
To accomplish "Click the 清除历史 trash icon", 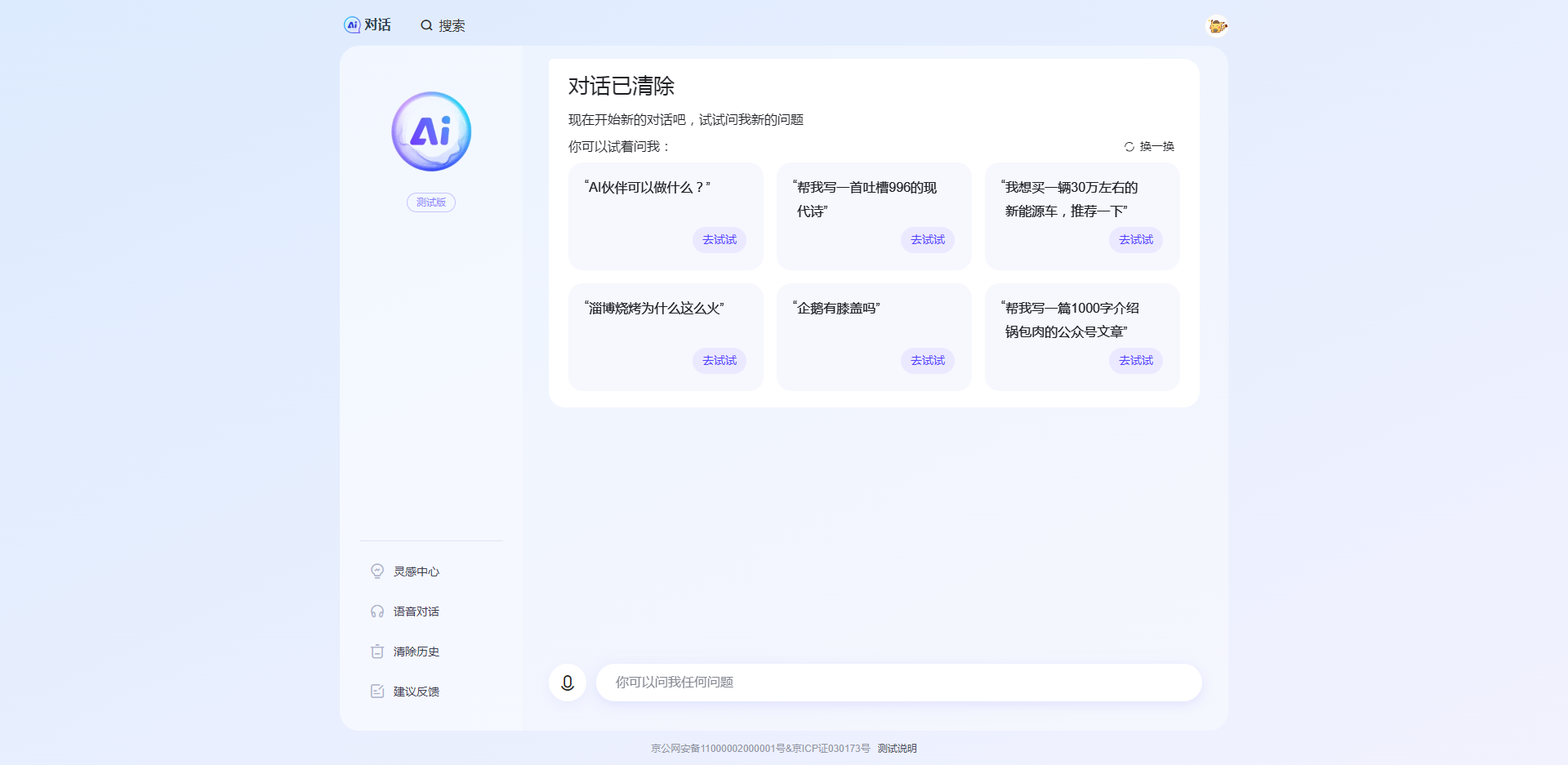I will 376,652.
